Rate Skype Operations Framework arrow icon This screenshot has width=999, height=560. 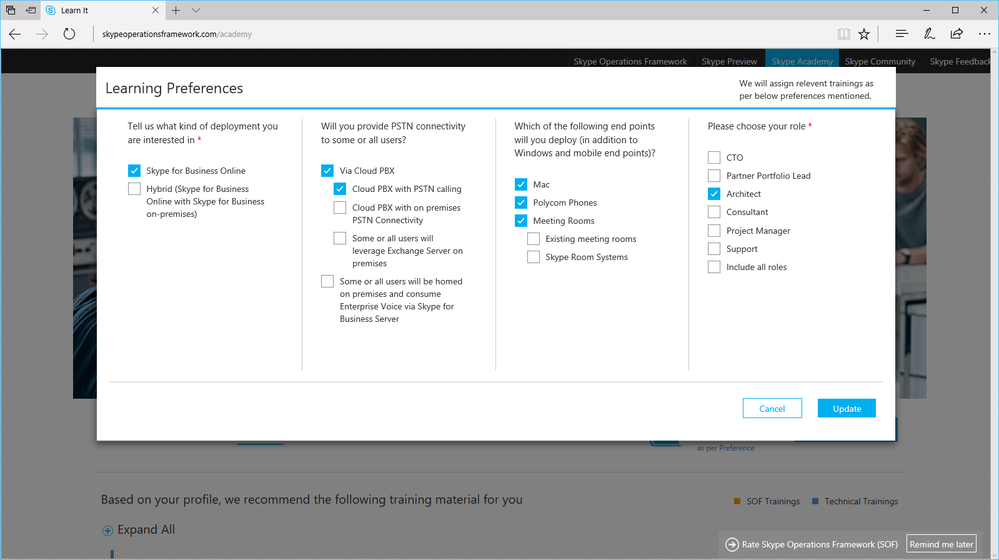(x=732, y=545)
